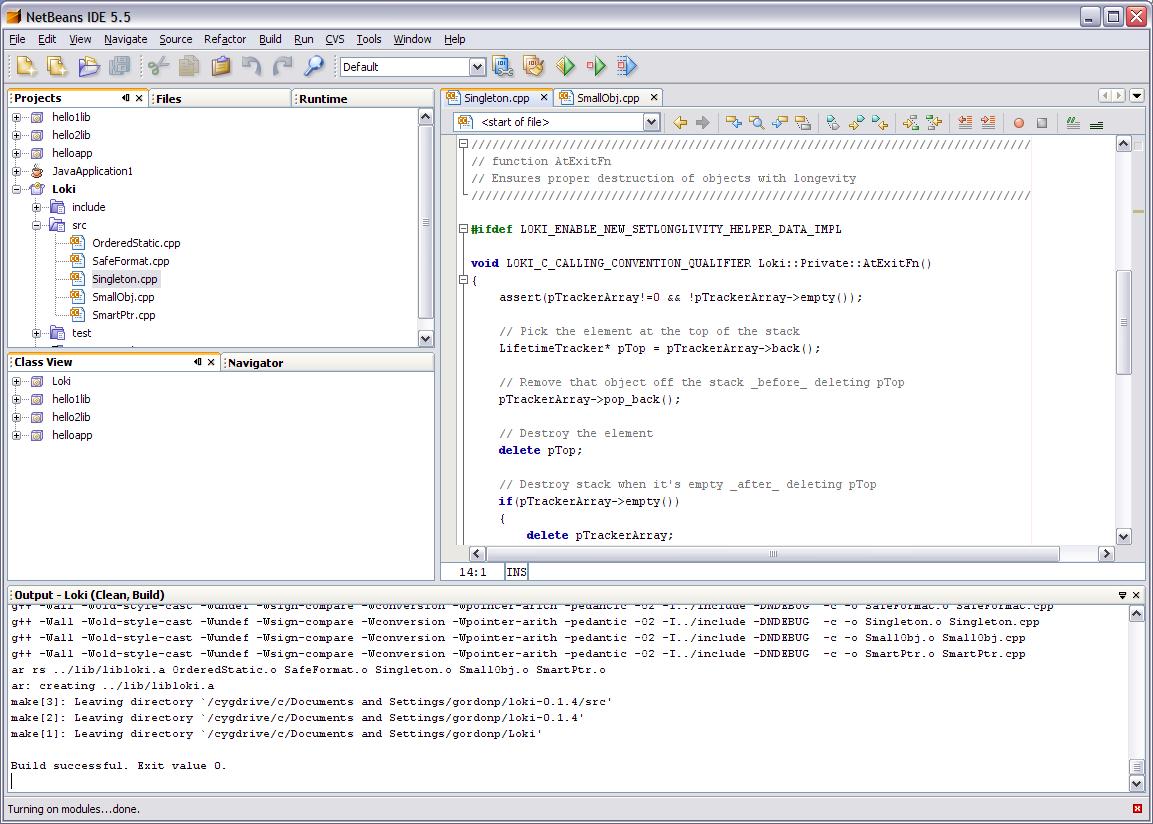Start macro recording with red circle
The image size is (1153, 824).
1018,123
